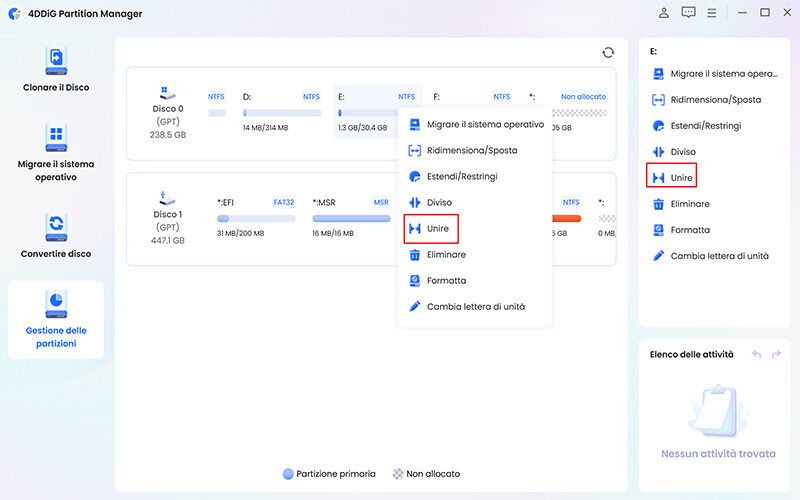Image resolution: width=800 pixels, height=500 pixels.
Task: Click Diviso in the context menu
Action: [x=439, y=202]
